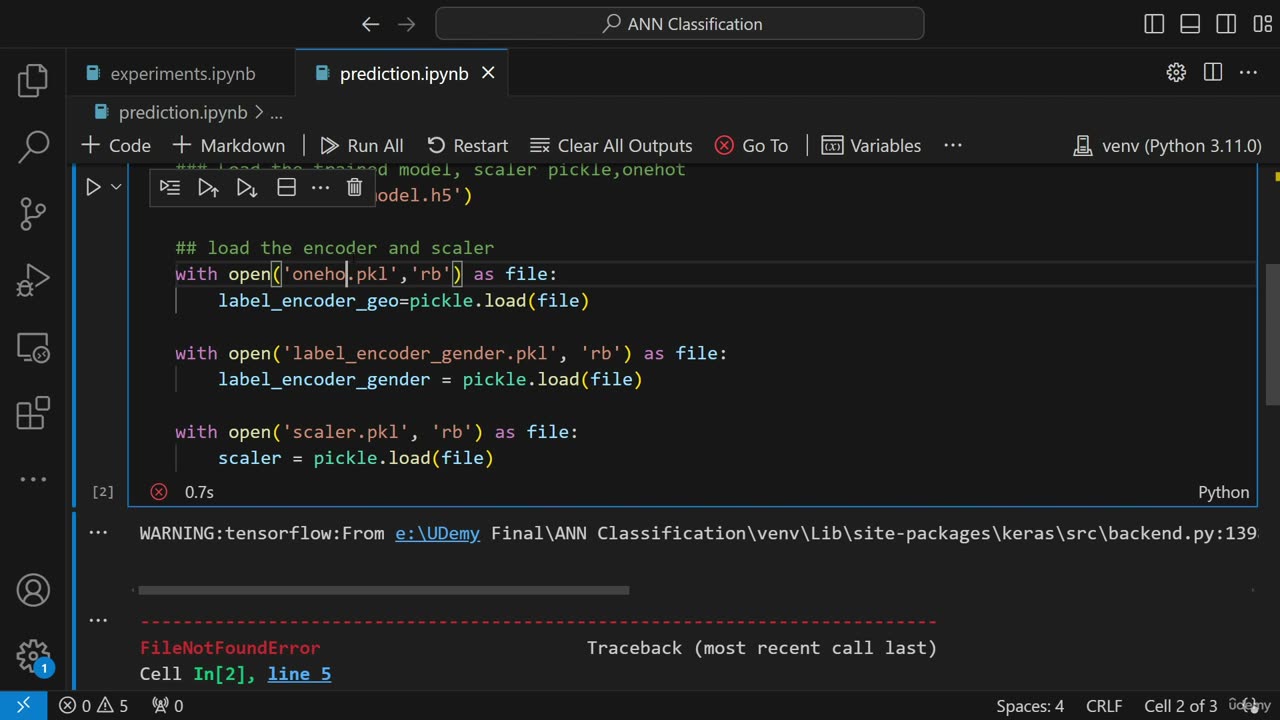Select prediction.ipynb in the breadcrumb
Image resolution: width=1280 pixels, height=720 pixels.
pyautogui.click(x=183, y=113)
